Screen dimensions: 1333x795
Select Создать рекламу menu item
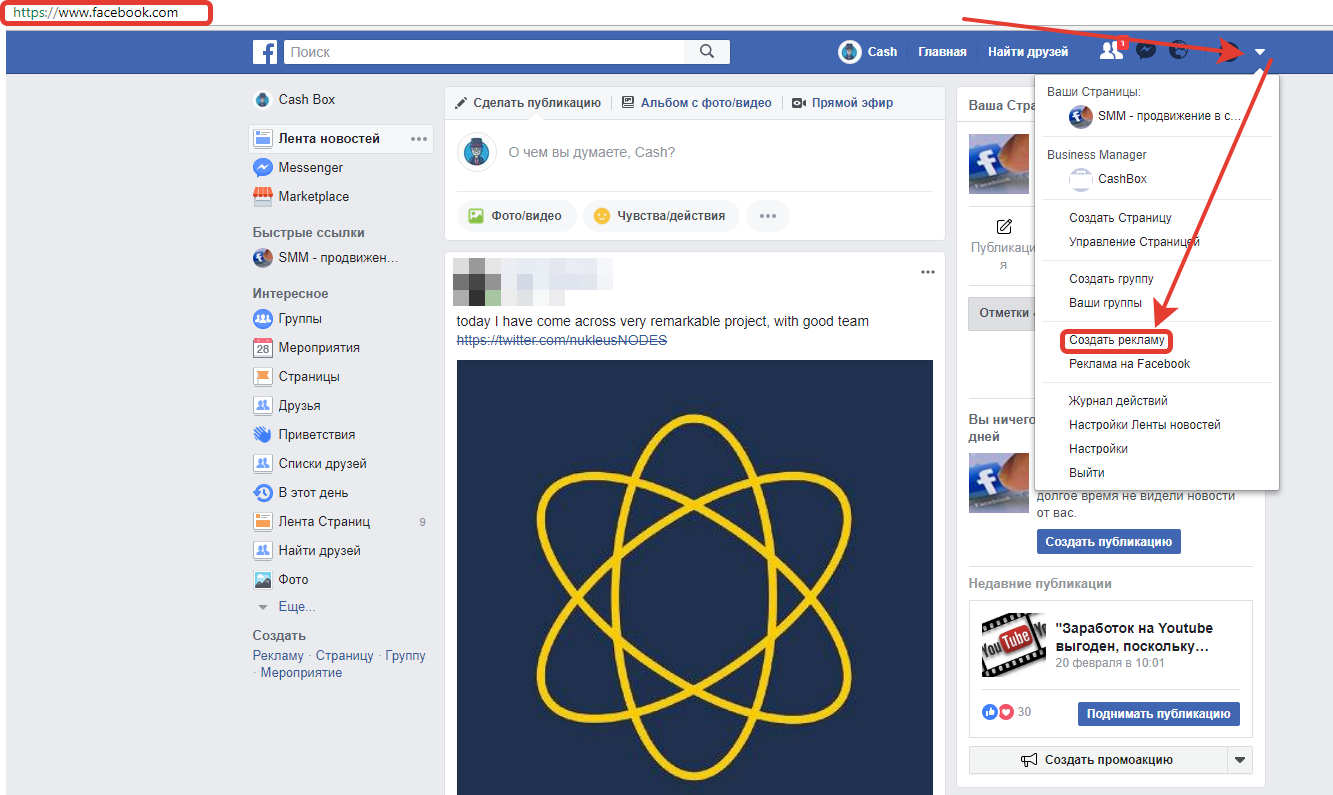pos(1116,340)
